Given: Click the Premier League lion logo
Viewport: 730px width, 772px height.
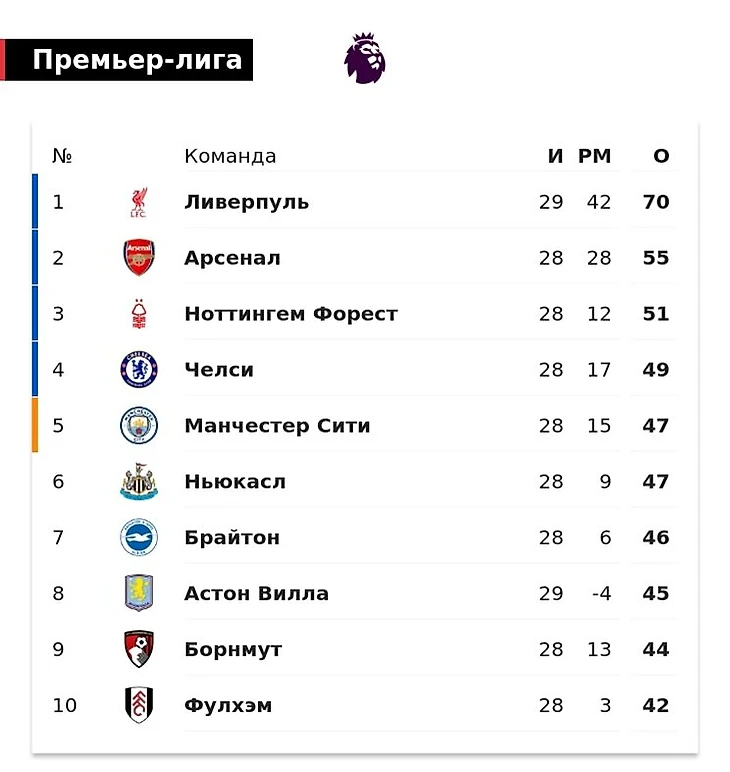Looking at the screenshot, I should (x=364, y=58).
